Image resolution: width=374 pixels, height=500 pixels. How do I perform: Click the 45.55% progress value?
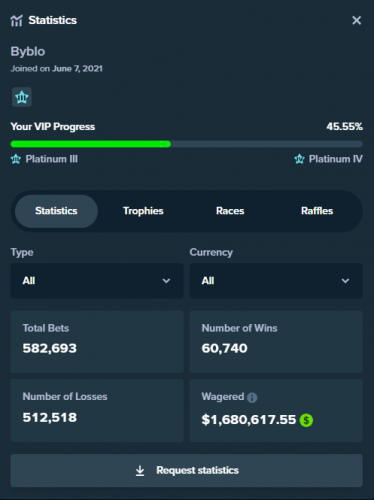pyautogui.click(x=344, y=127)
